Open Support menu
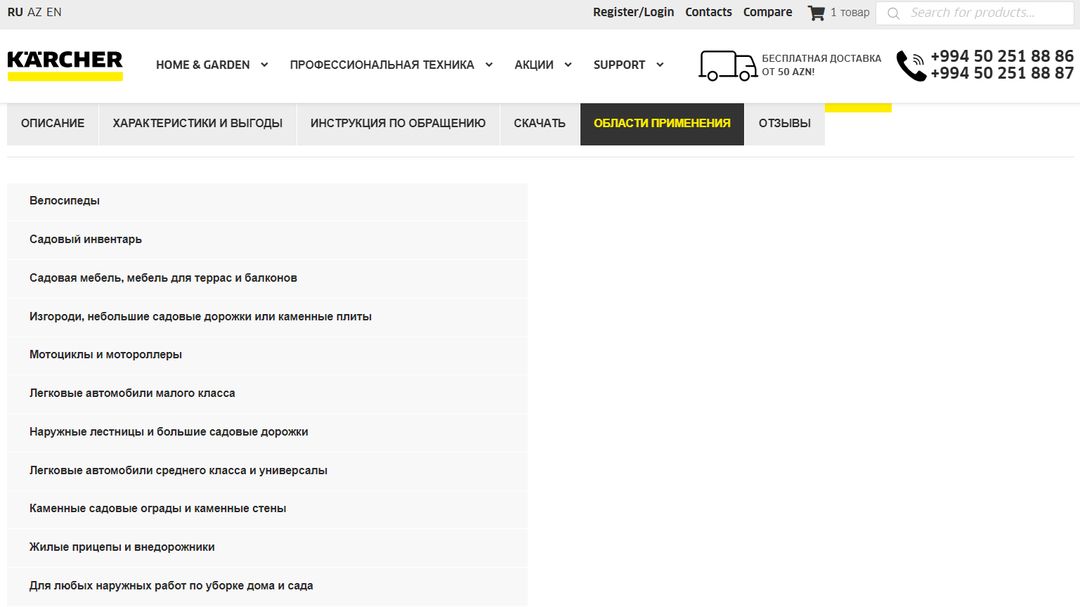1080x607 pixels. (619, 65)
